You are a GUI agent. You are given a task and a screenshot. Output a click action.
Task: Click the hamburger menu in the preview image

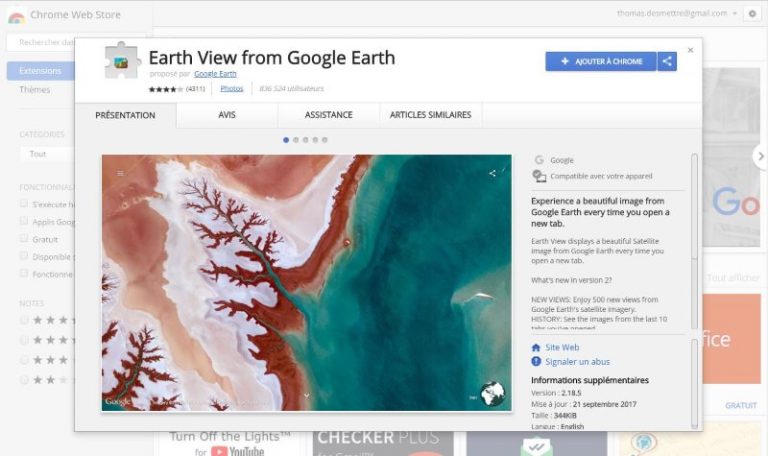[121, 173]
